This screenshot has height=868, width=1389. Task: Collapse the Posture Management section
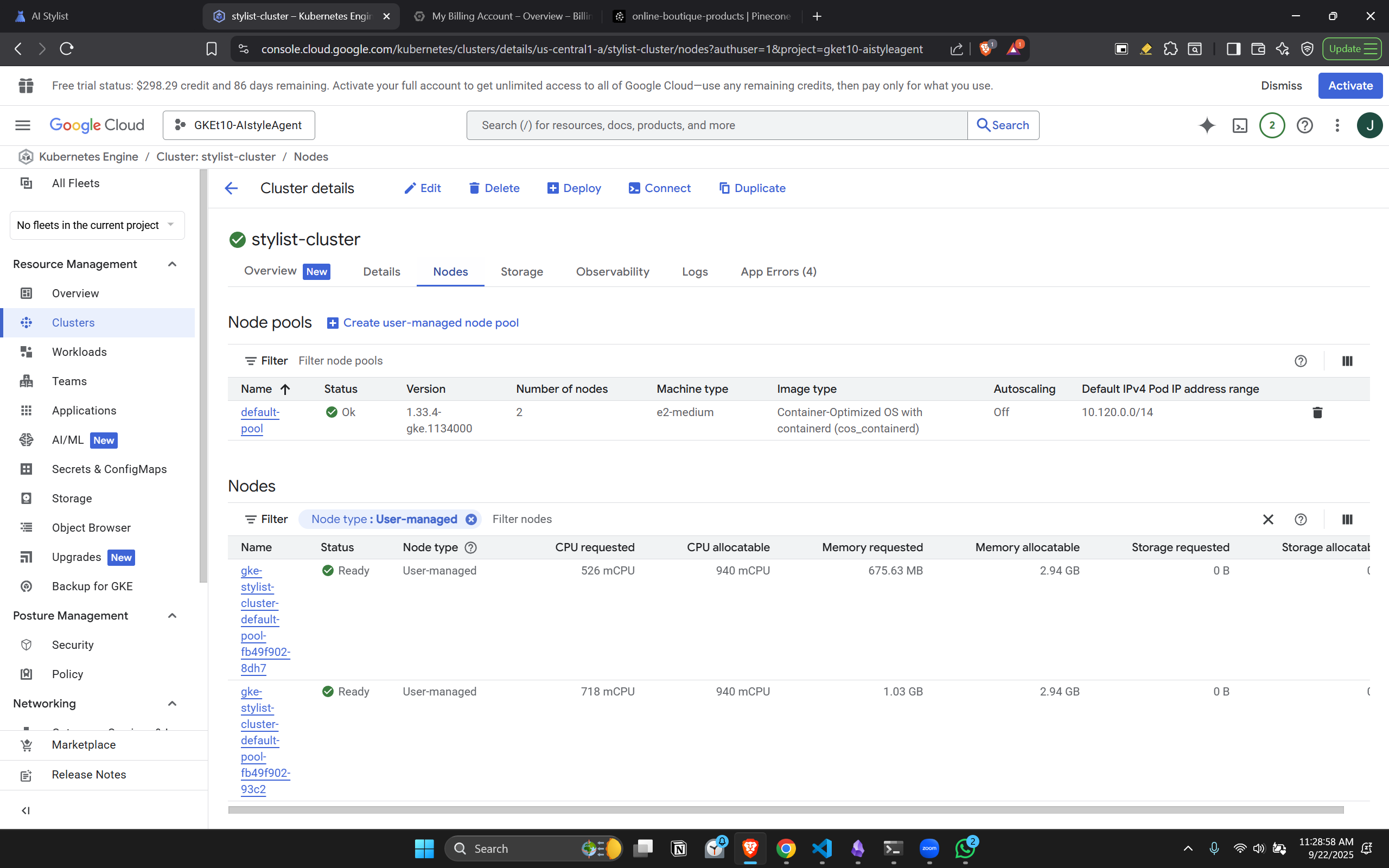[x=171, y=615]
